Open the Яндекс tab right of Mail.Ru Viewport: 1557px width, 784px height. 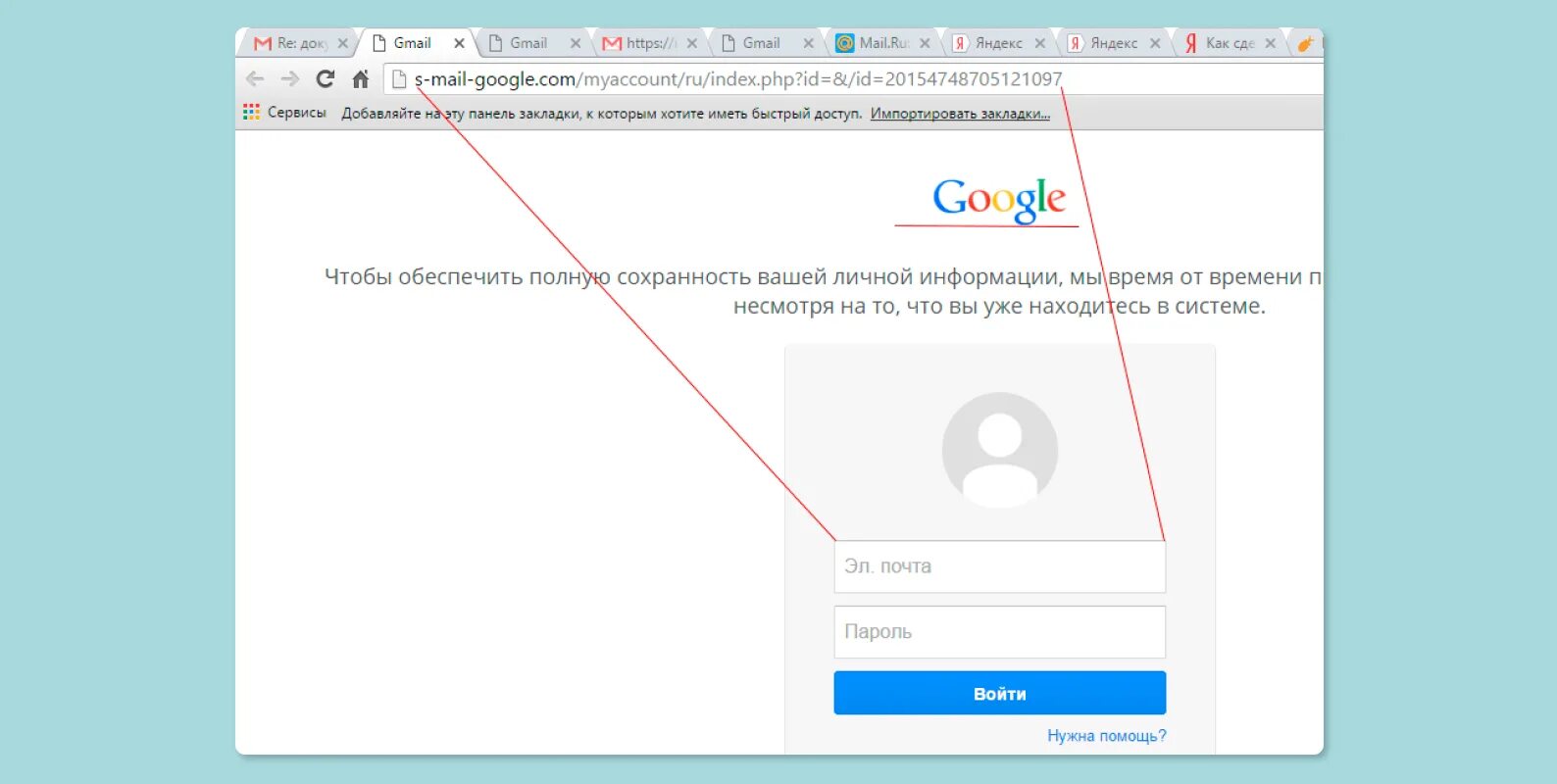(998, 43)
